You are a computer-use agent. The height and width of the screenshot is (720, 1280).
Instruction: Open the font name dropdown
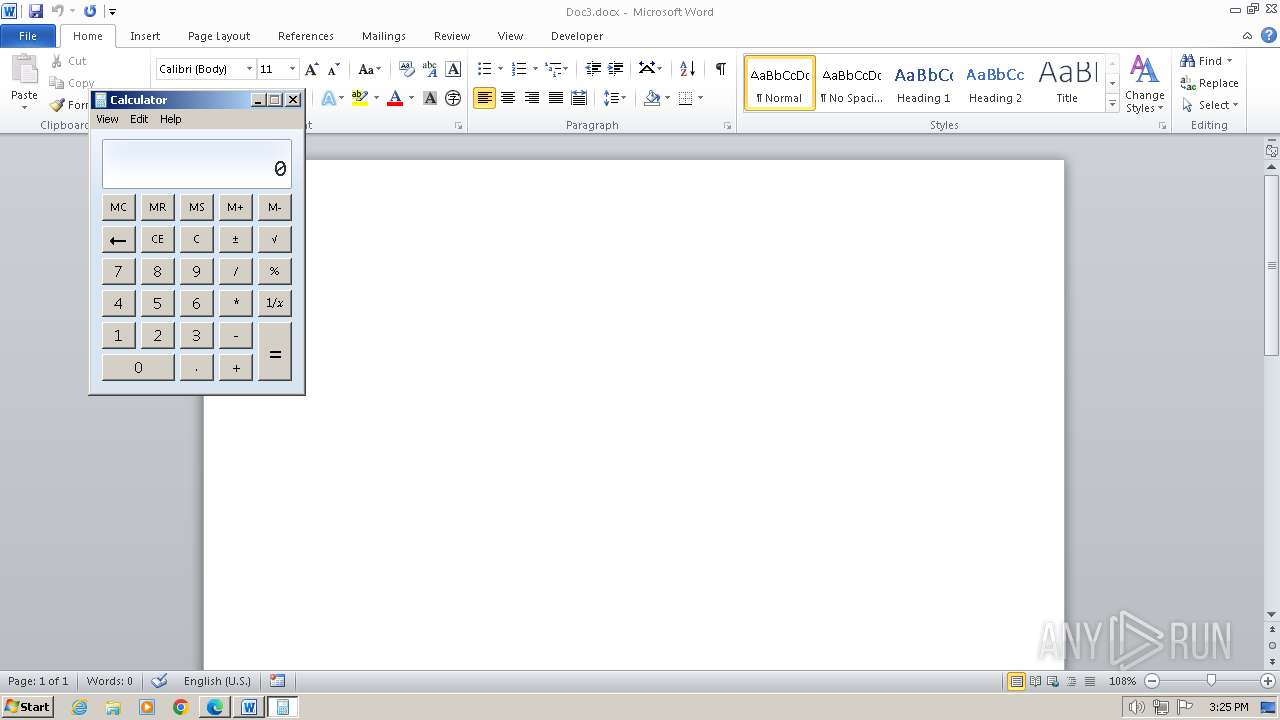249,69
